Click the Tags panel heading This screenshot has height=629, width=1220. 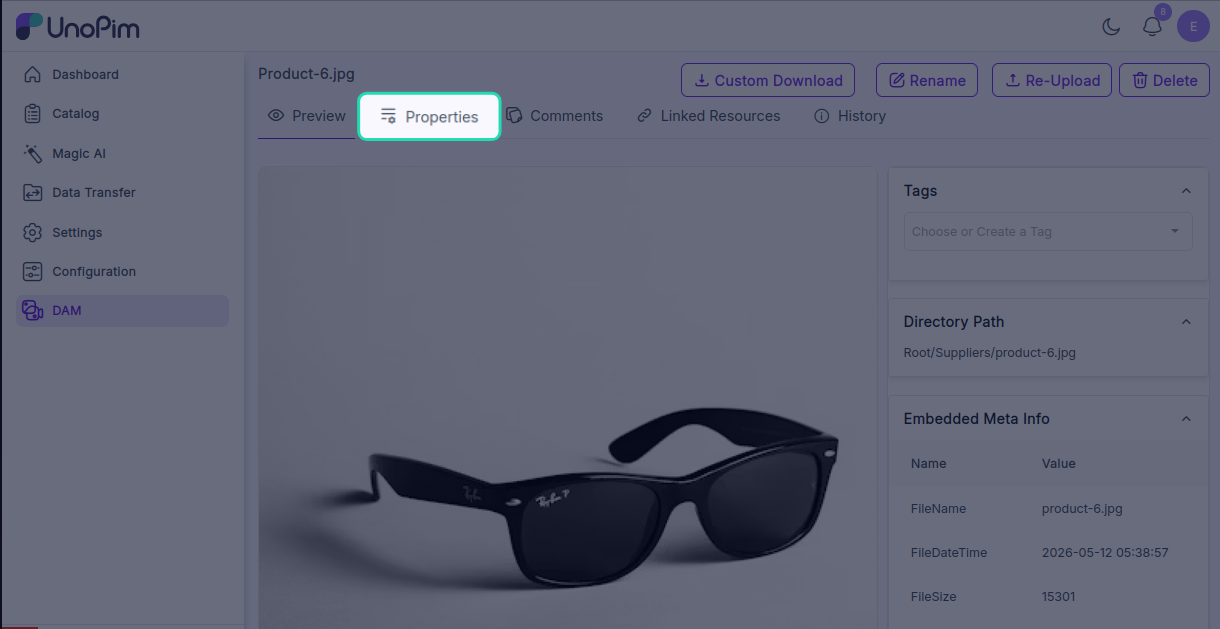click(920, 191)
